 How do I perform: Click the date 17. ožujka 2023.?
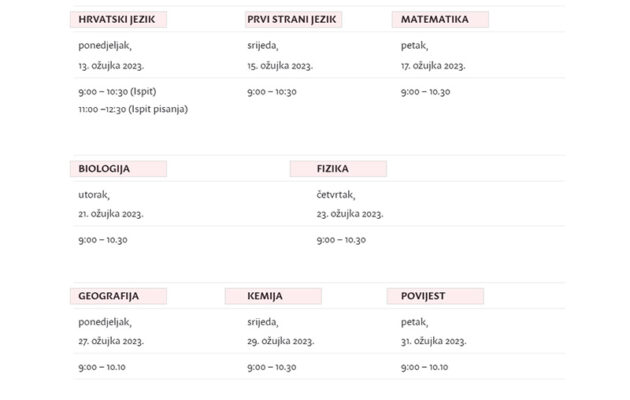[433, 66]
